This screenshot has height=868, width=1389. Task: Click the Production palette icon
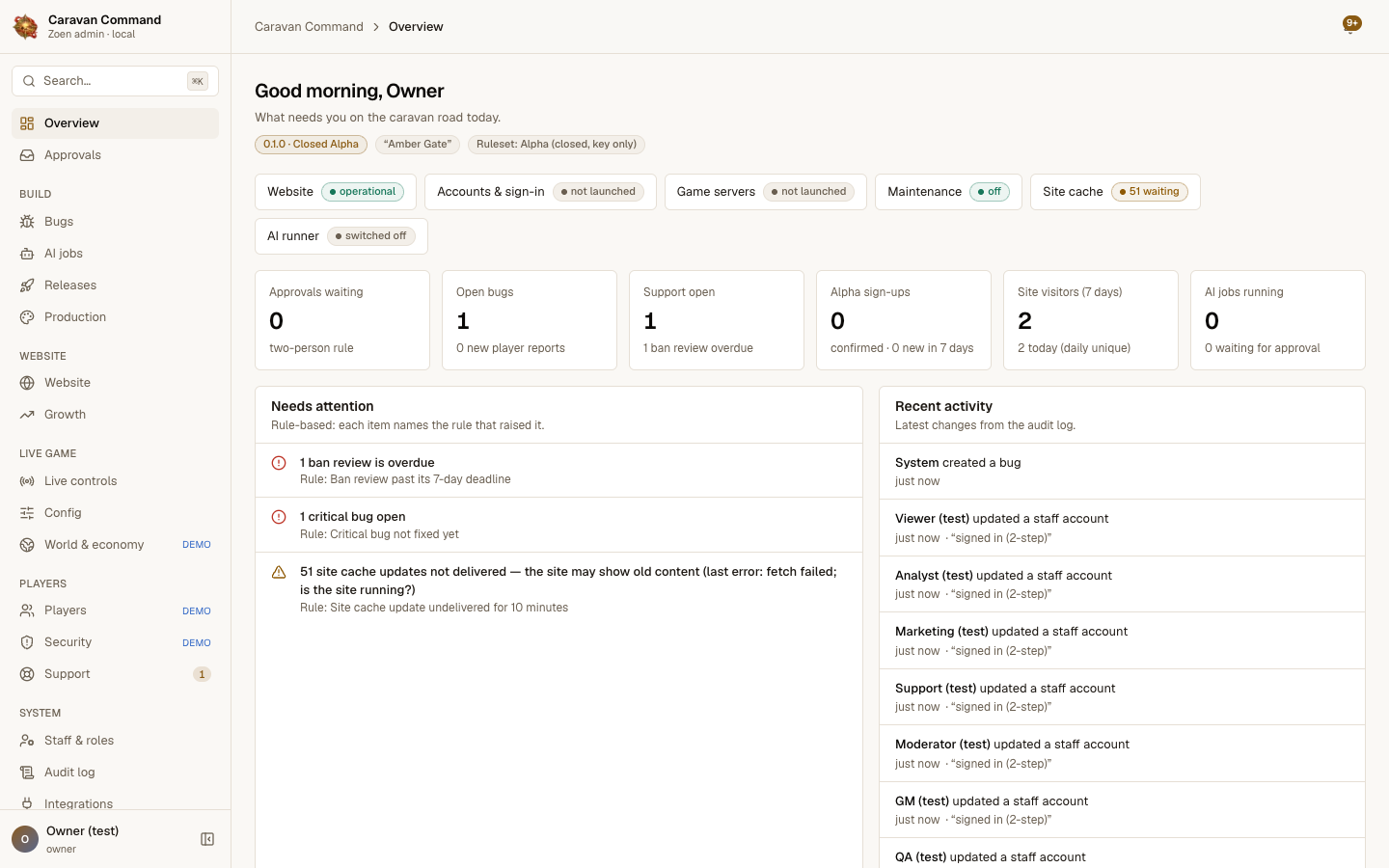(x=27, y=317)
